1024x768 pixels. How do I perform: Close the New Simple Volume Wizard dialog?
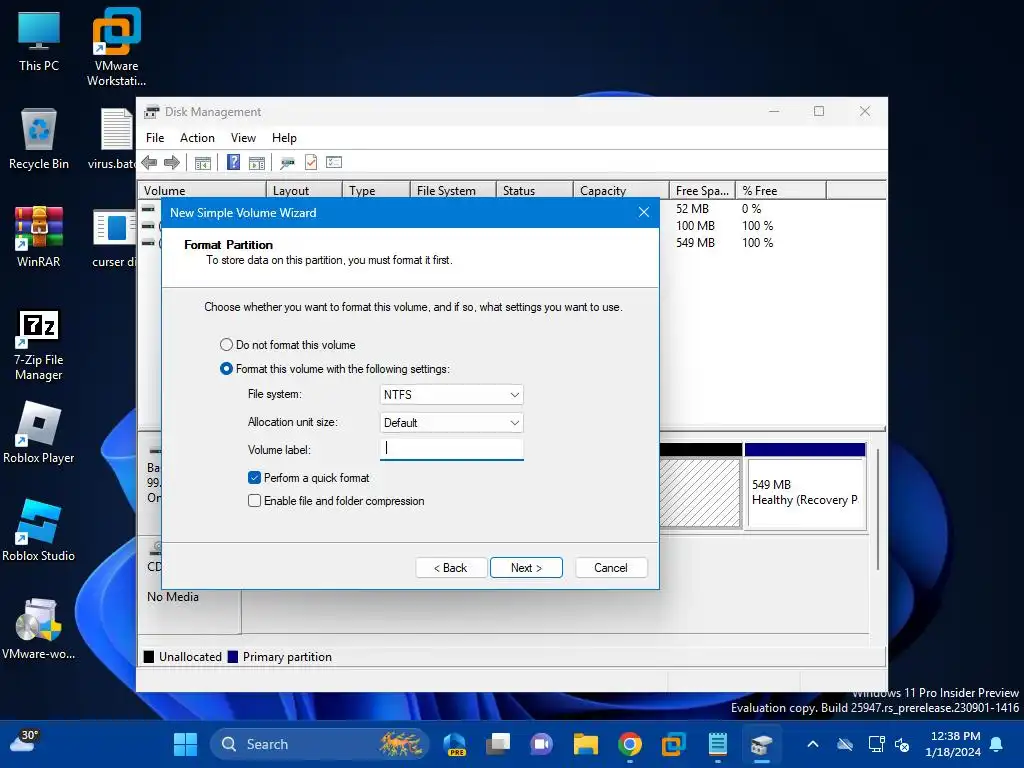[644, 212]
